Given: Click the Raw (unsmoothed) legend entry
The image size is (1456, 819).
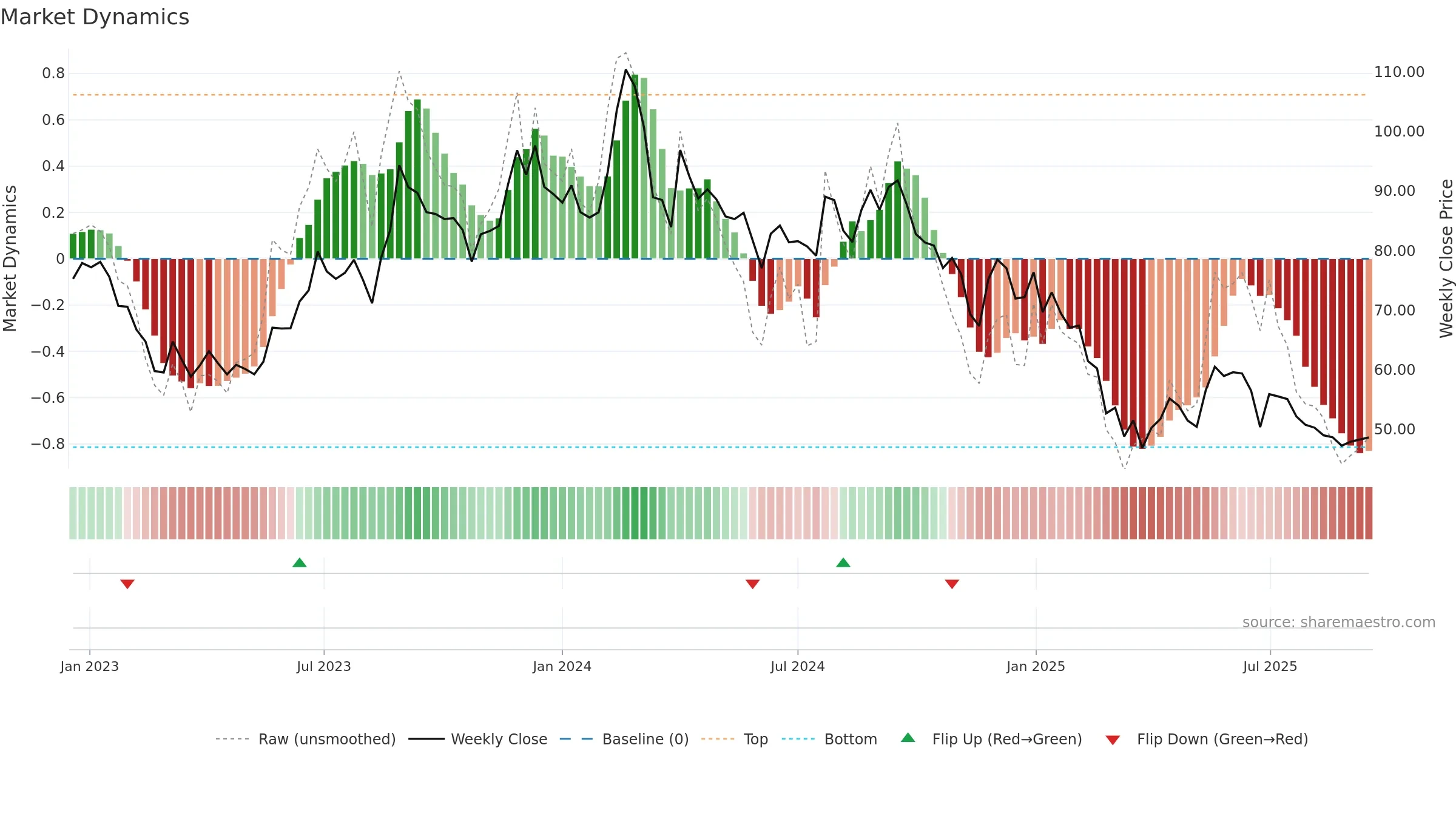Looking at the screenshot, I should tap(305, 739).
